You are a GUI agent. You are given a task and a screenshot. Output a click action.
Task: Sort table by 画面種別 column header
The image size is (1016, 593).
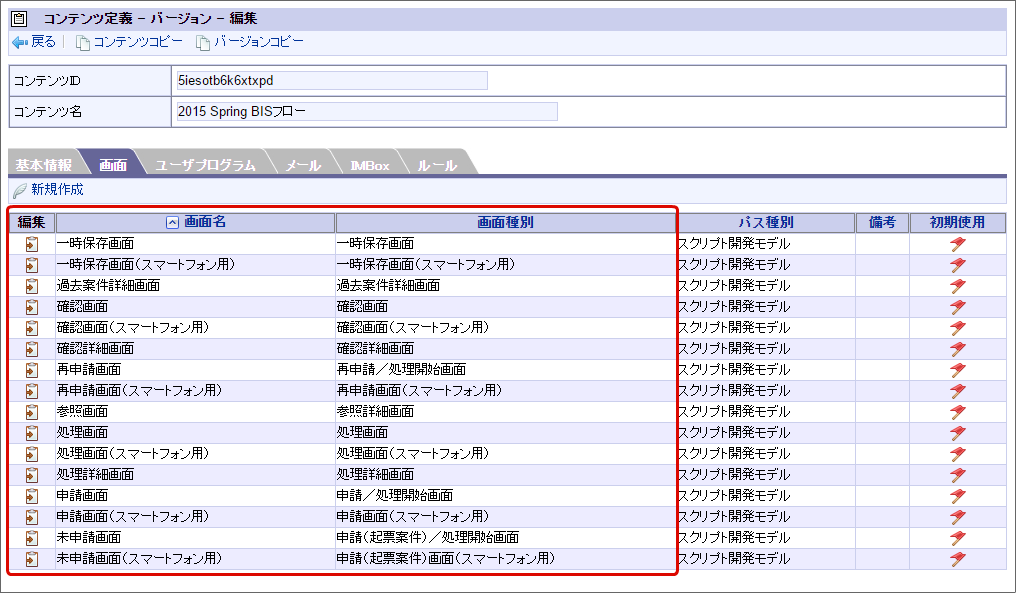click(x=505, y=223)
